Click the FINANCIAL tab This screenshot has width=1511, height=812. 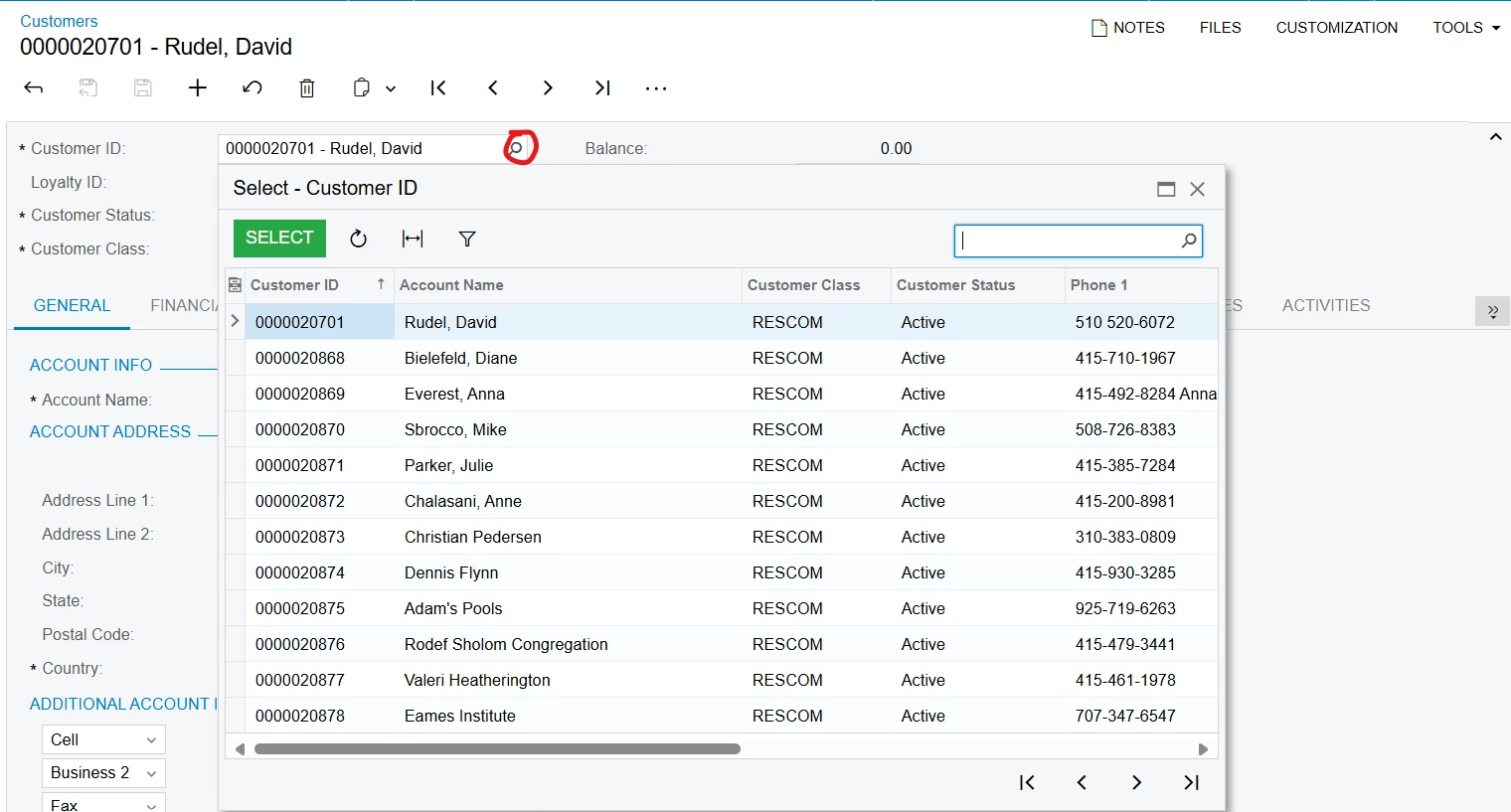(x=184, y=306)
